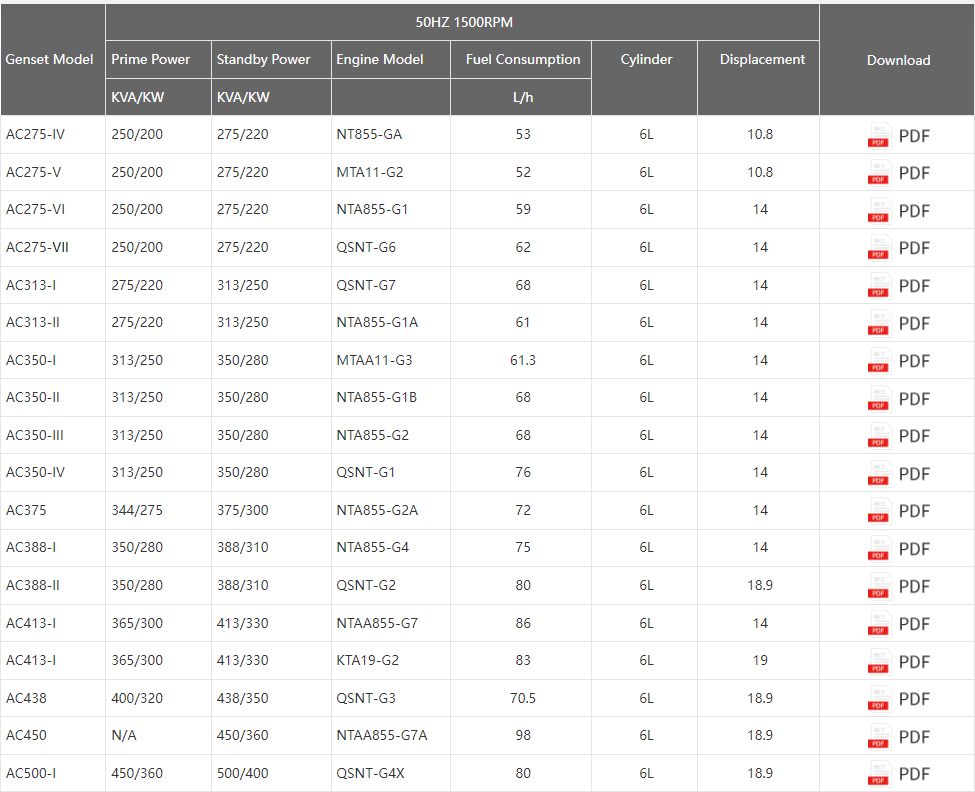Click the AC375 genset model cell
The image size is (975, 792).
coord(53,510)
